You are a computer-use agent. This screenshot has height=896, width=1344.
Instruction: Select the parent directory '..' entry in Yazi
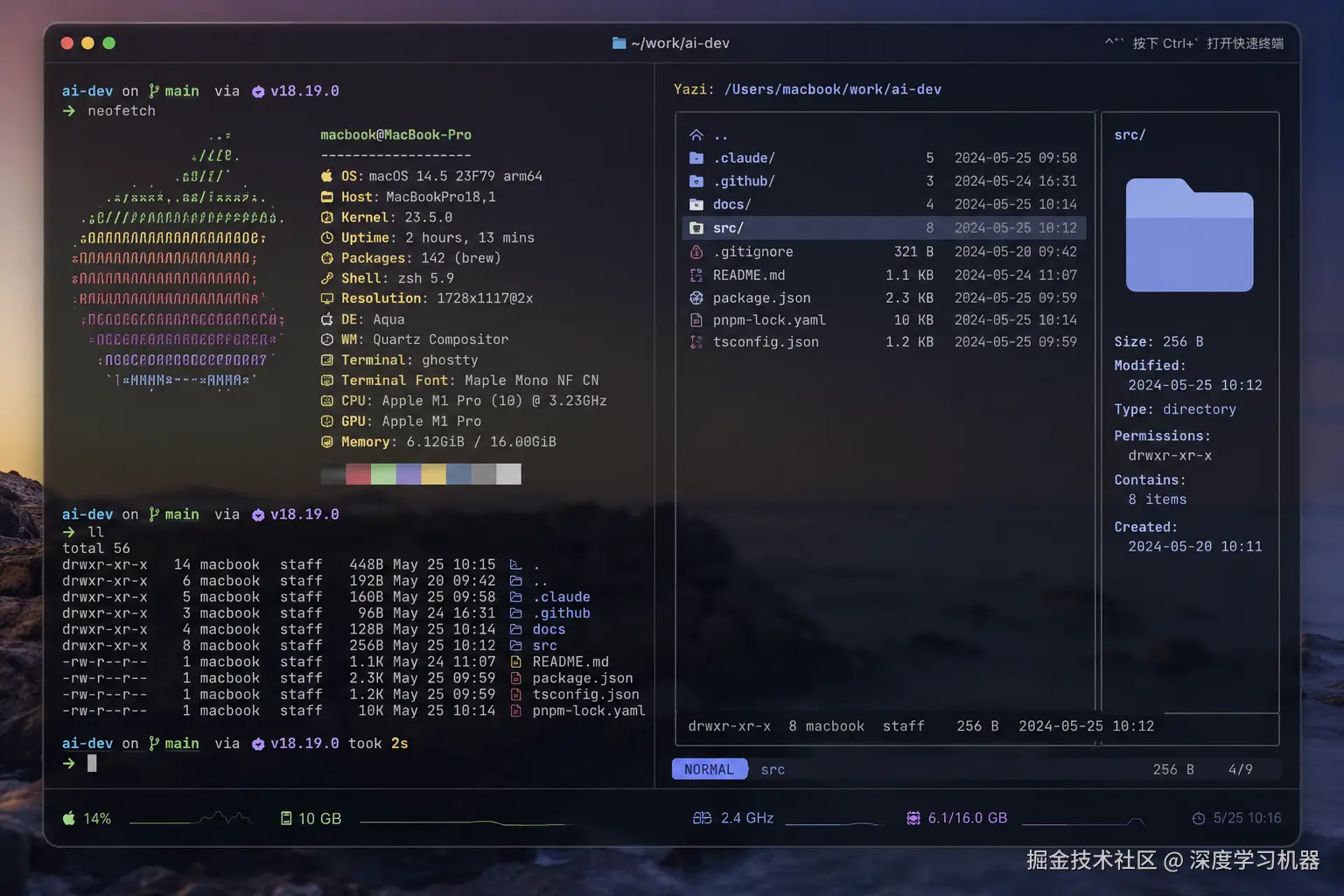click(x=884, y=135)
